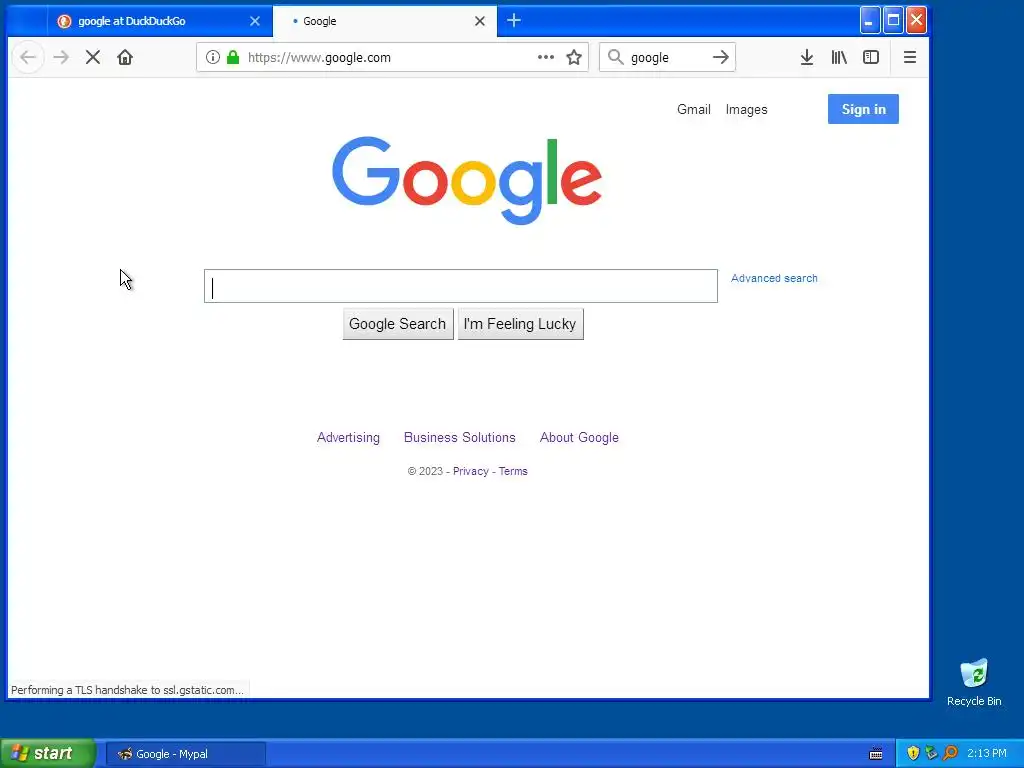Open a new tab
1024x768 pixels.
514,21
